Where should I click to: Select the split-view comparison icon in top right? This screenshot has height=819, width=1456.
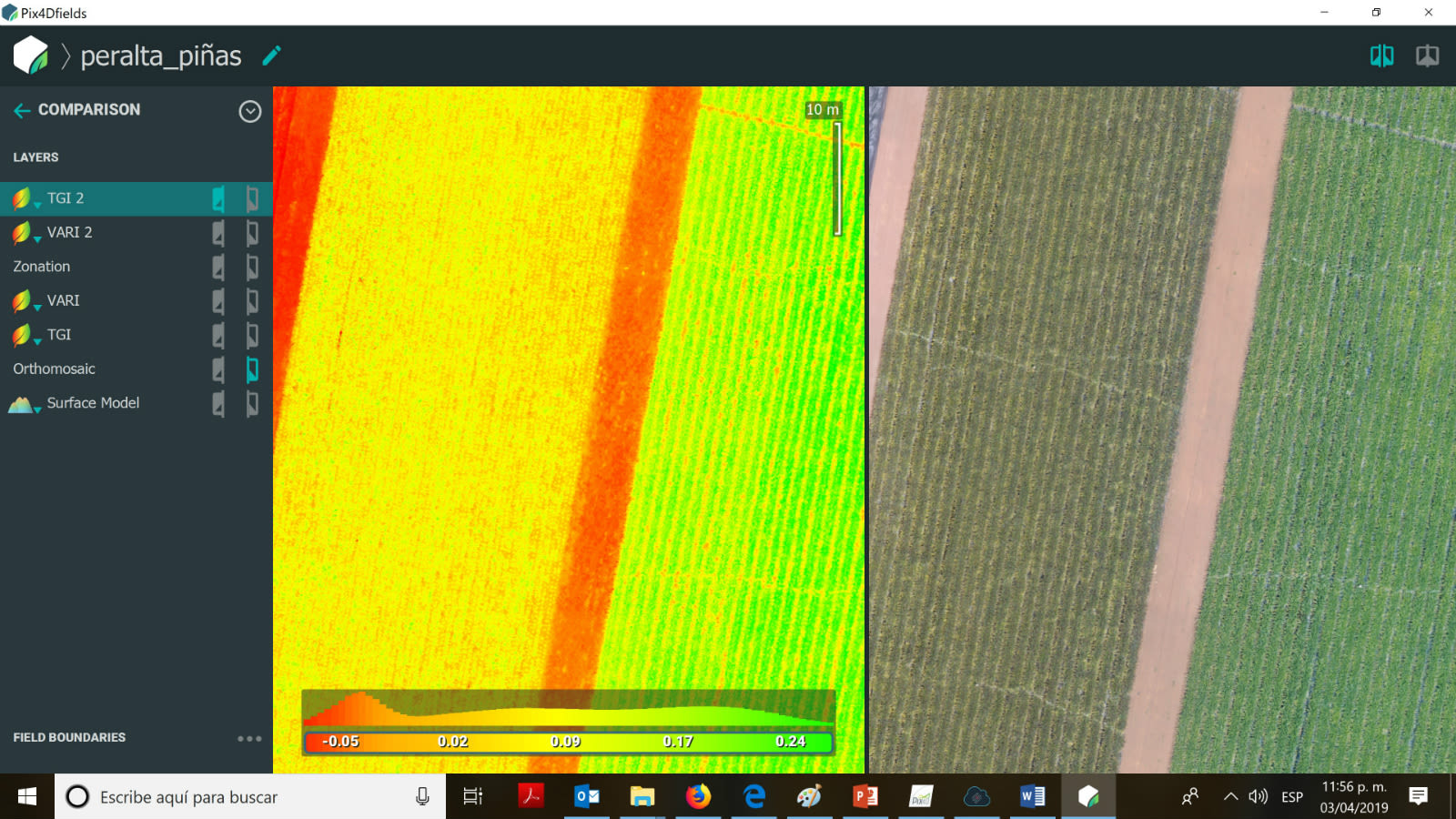click(1380, 56)
